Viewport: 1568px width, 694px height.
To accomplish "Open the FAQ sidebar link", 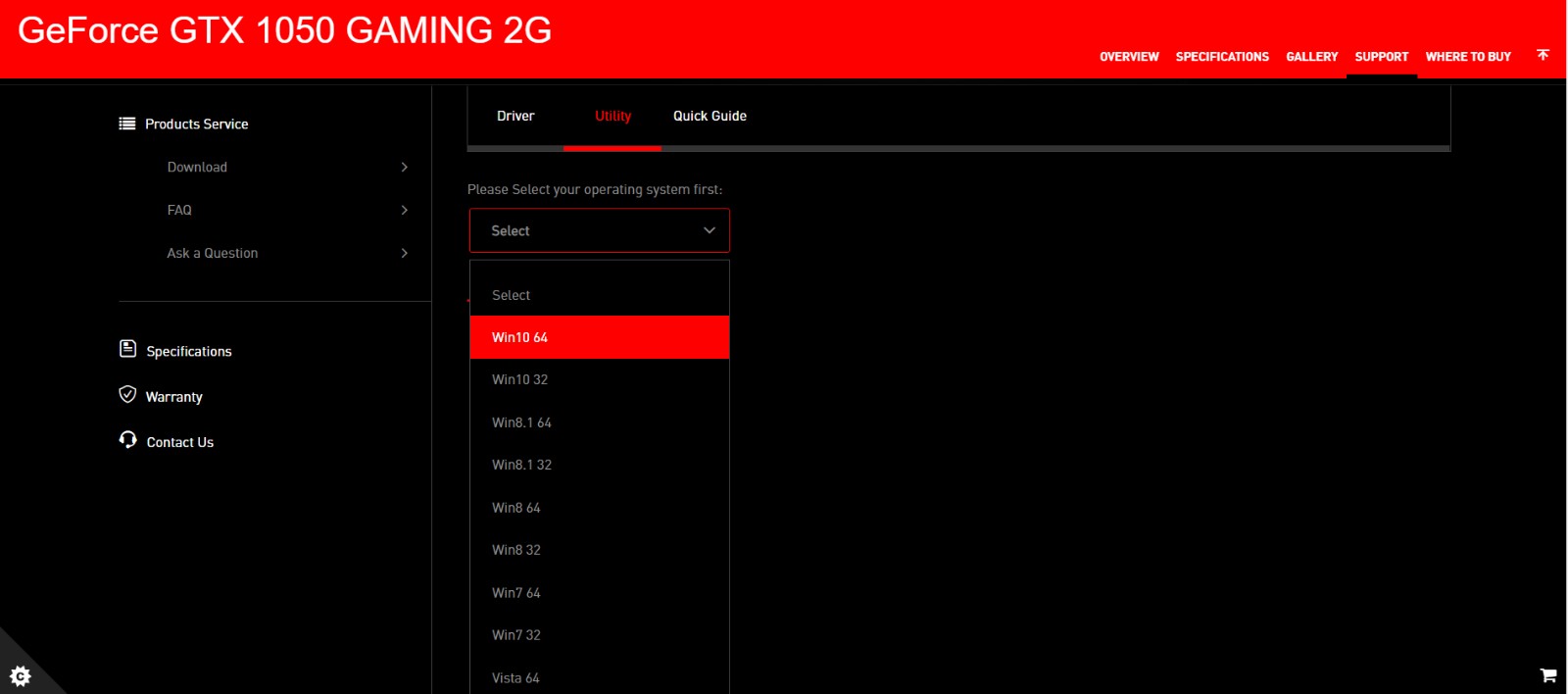I will coord(179,210).
